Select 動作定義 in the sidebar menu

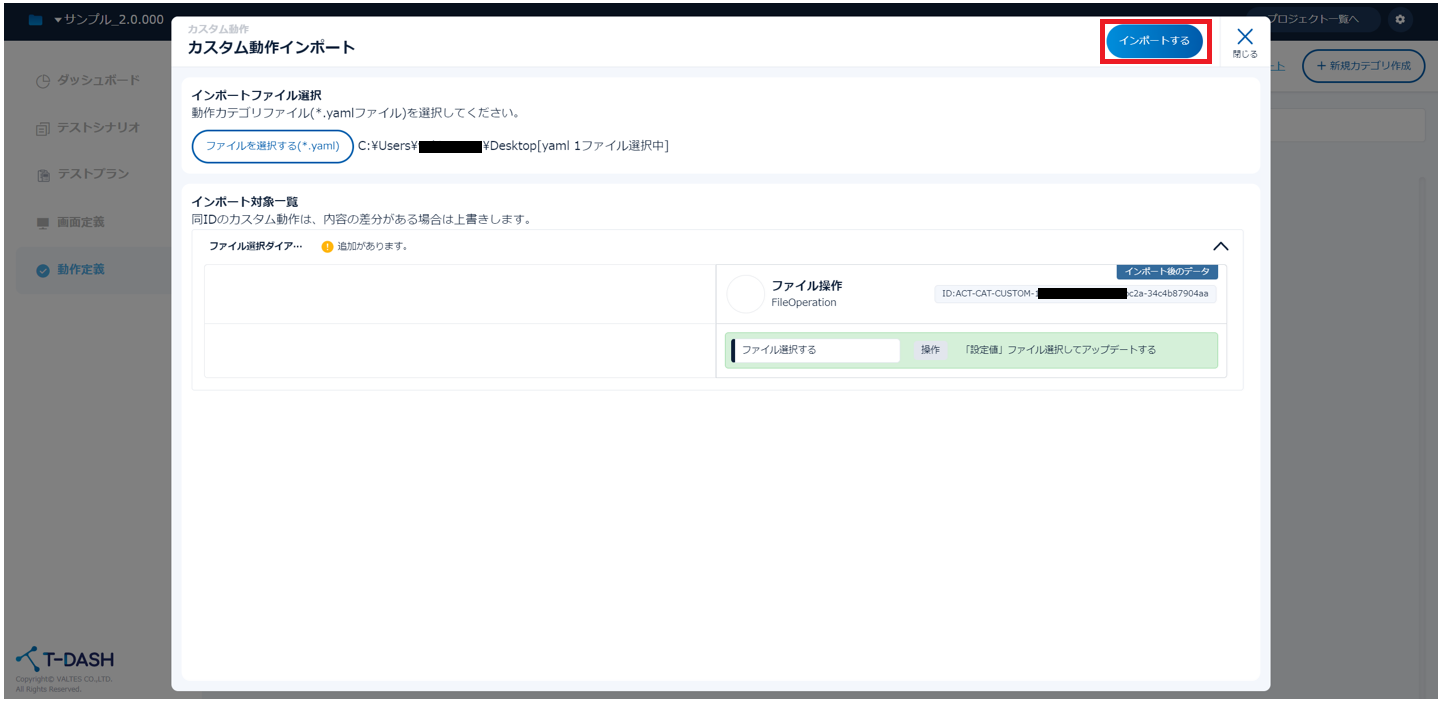80,270
